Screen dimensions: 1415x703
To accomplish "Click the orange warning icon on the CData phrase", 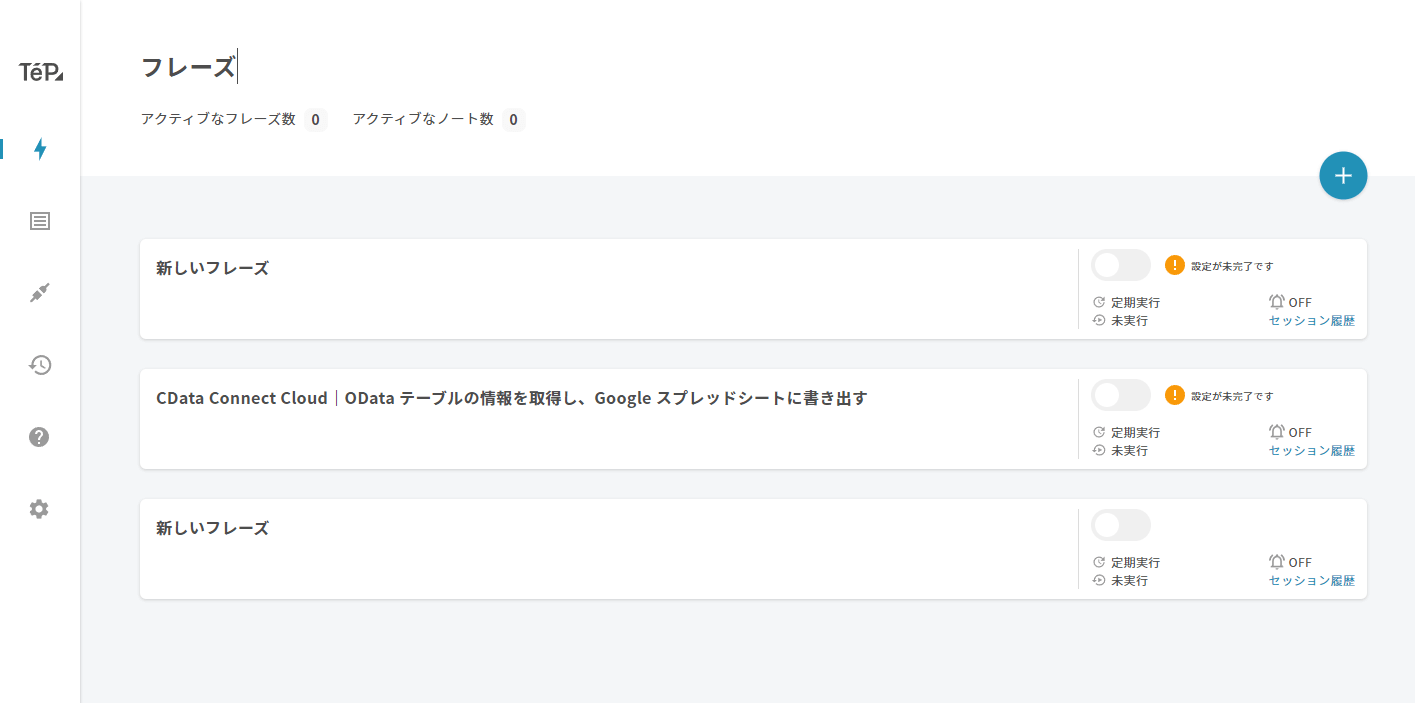I will (x=1175, y=395).
